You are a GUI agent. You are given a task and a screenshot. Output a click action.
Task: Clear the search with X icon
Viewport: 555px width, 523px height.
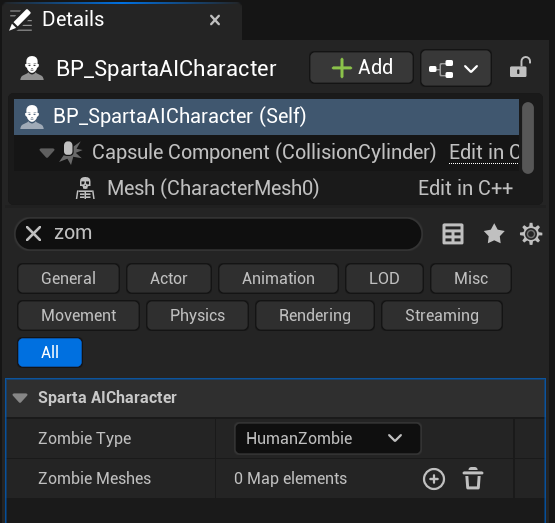(34, 234)
